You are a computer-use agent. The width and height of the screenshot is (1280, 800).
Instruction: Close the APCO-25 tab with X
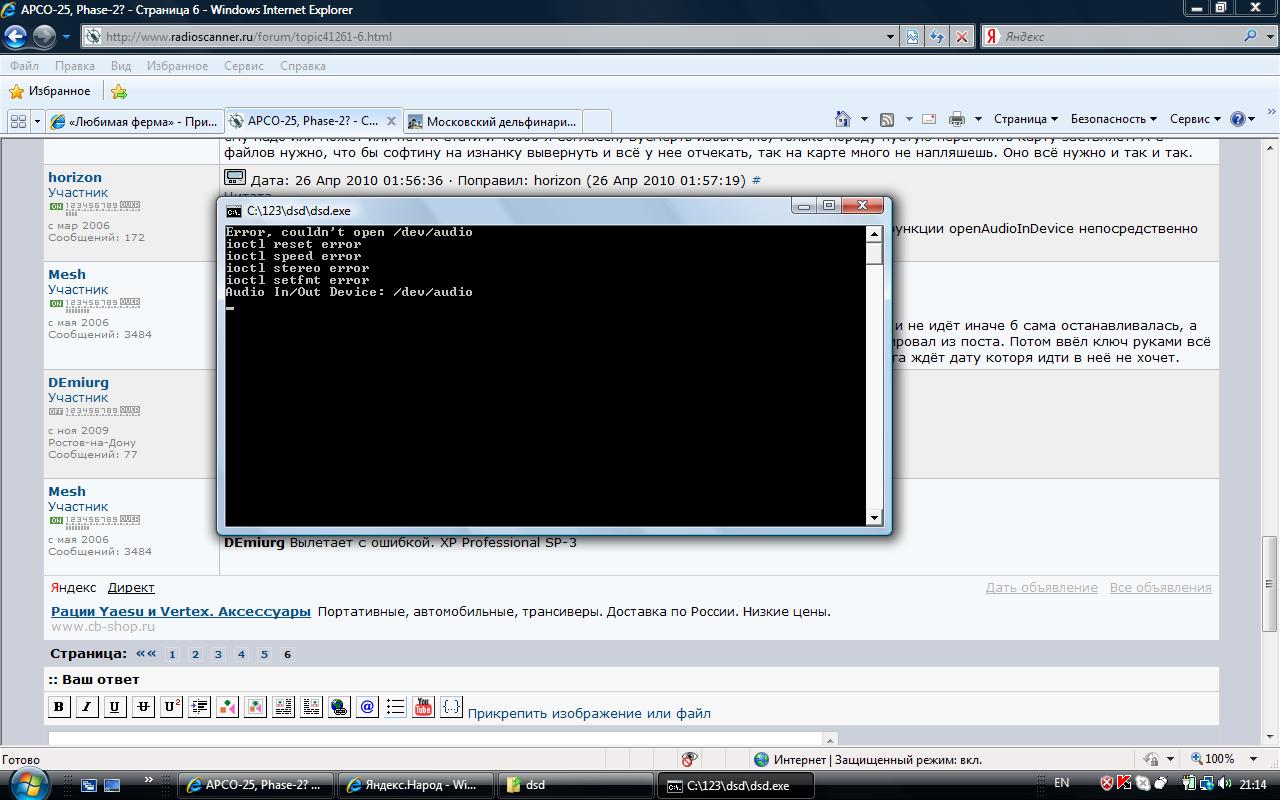pos(391,121)
